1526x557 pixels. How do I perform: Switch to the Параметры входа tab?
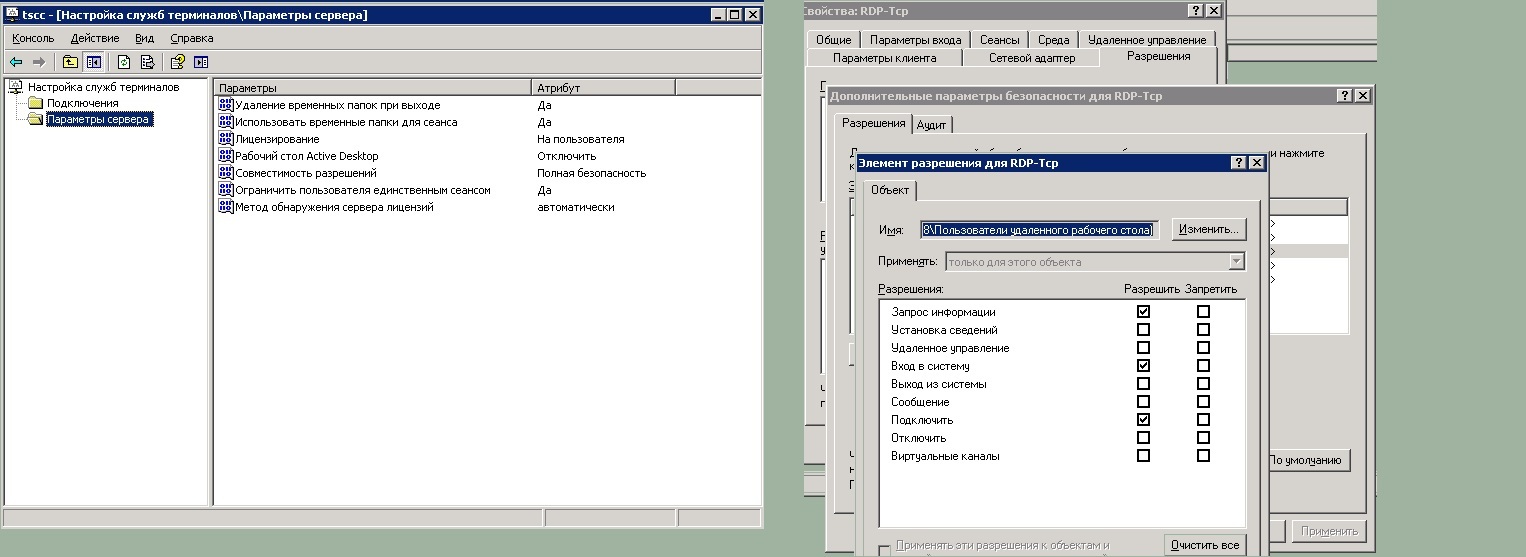pyautogui.click(x=915, y=40)
